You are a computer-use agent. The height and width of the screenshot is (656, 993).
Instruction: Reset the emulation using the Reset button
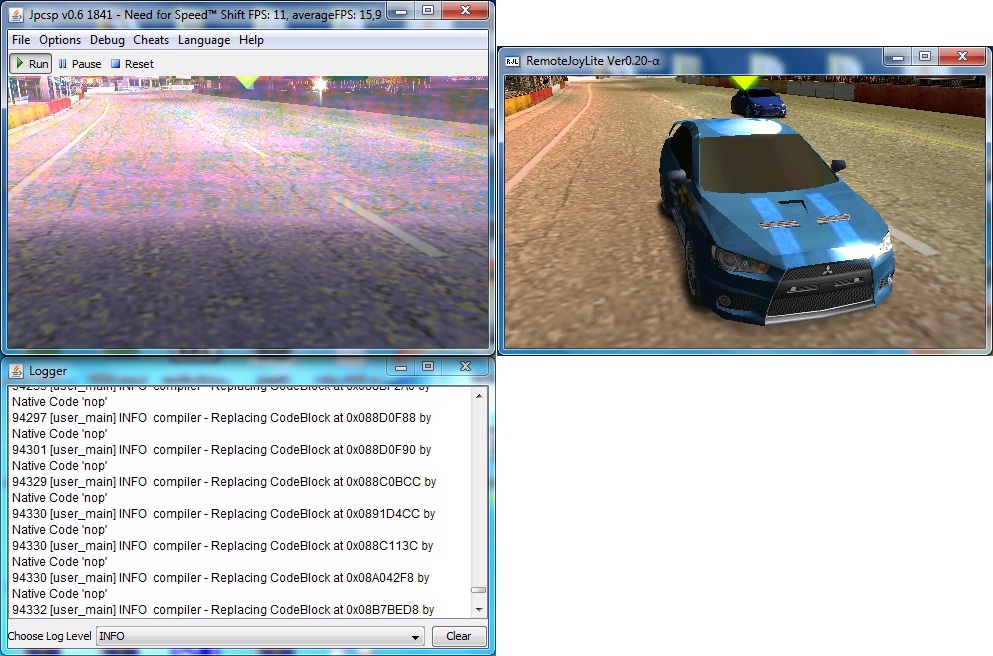(x=132, y=64)
